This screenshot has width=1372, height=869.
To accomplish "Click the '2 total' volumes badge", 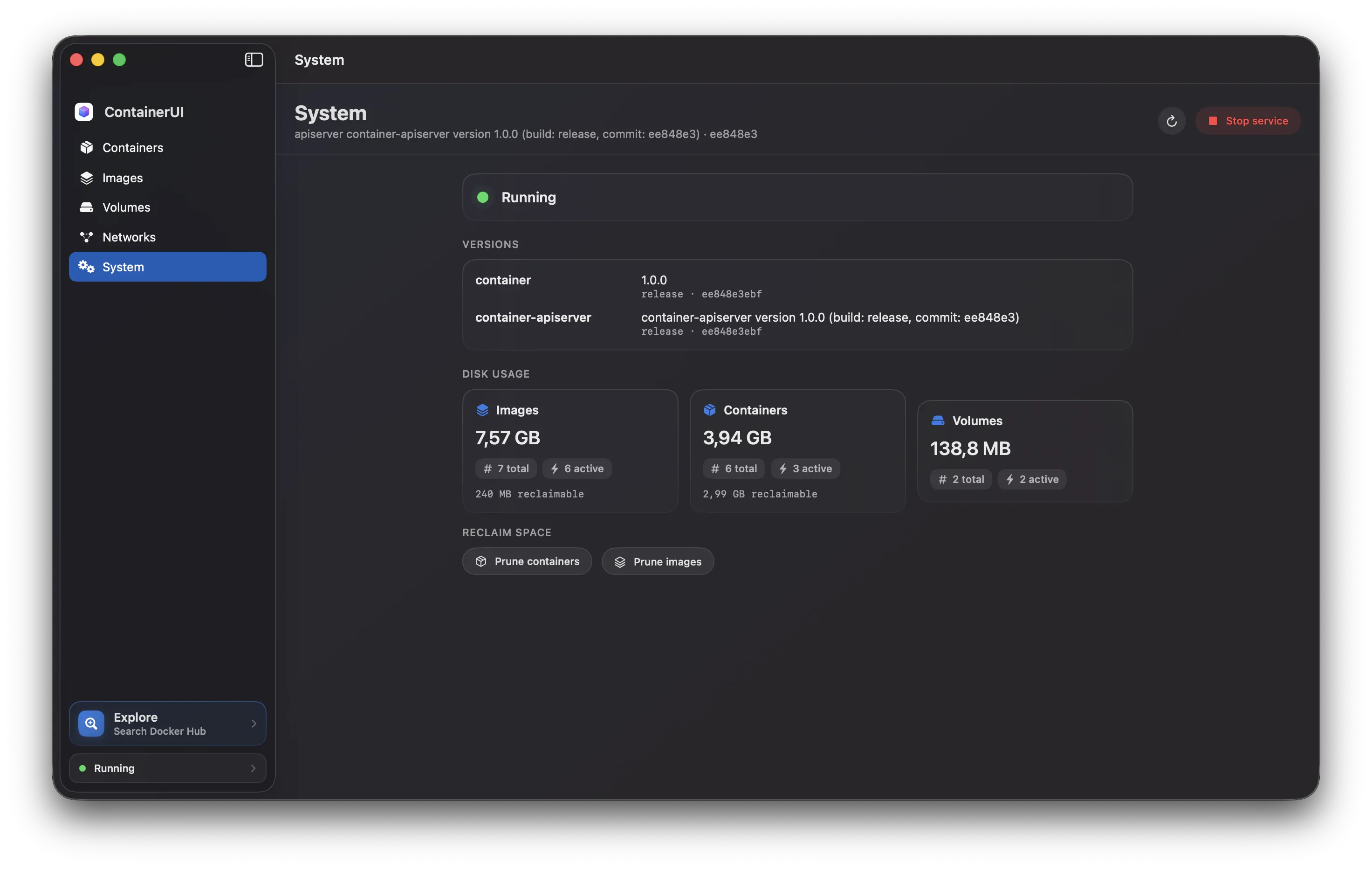I will 960,479.
